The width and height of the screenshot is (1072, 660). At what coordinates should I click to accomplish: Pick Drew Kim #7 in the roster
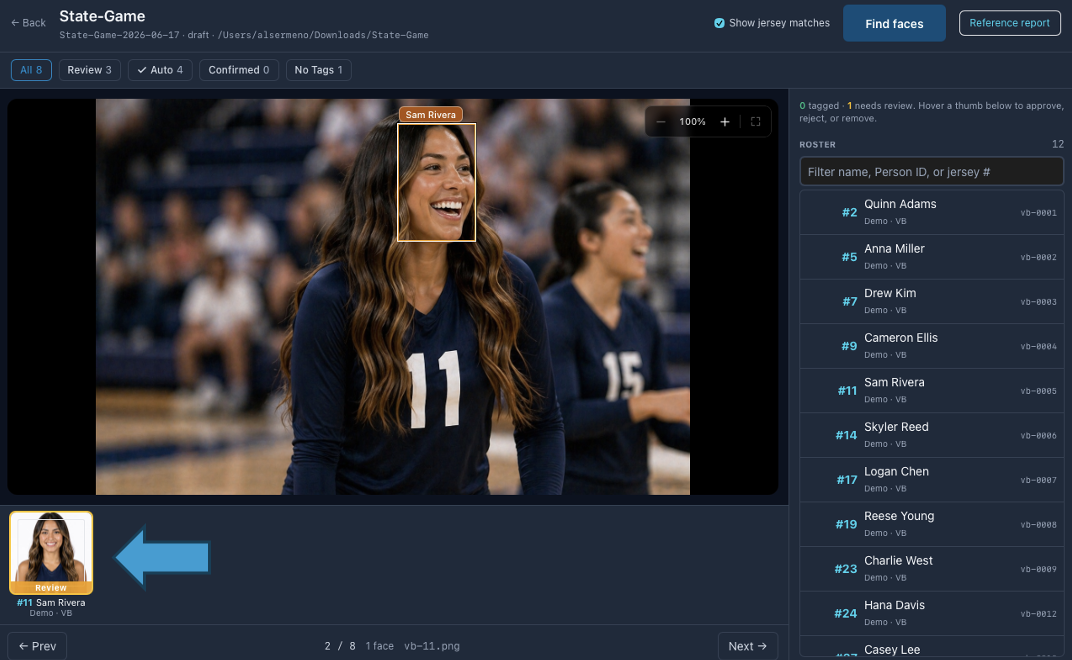[x=931, y=301]
